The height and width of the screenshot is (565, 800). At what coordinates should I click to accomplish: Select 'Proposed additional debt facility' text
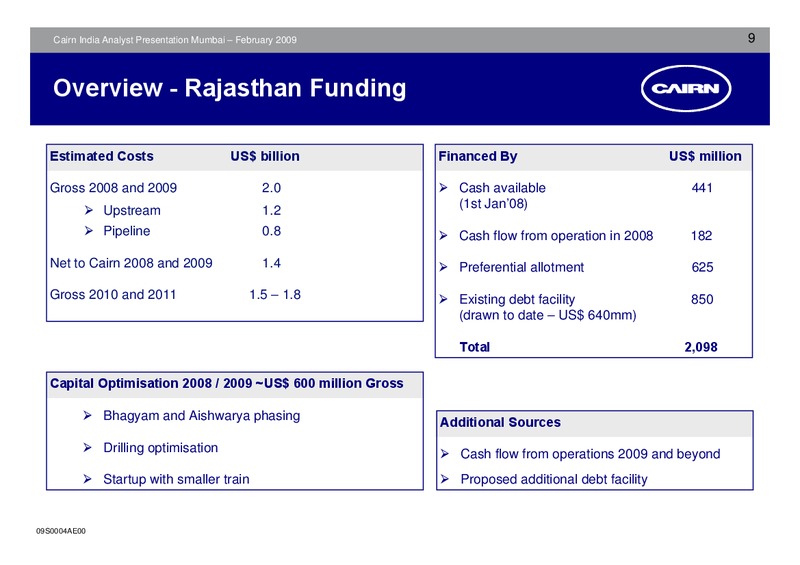pos(554,479)
